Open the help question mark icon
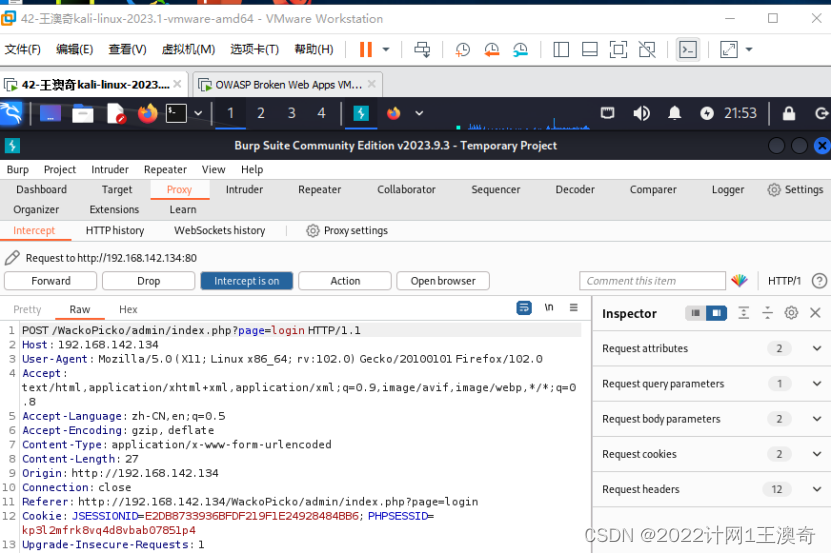The width and height of the screenshot is (831, 554). pyautogui.click(x=819, y=281)
